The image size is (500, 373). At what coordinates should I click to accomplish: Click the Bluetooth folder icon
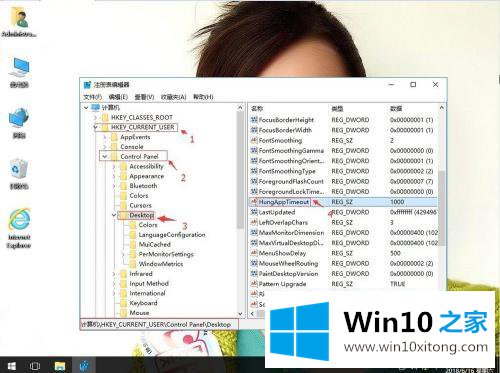[124, 186]
